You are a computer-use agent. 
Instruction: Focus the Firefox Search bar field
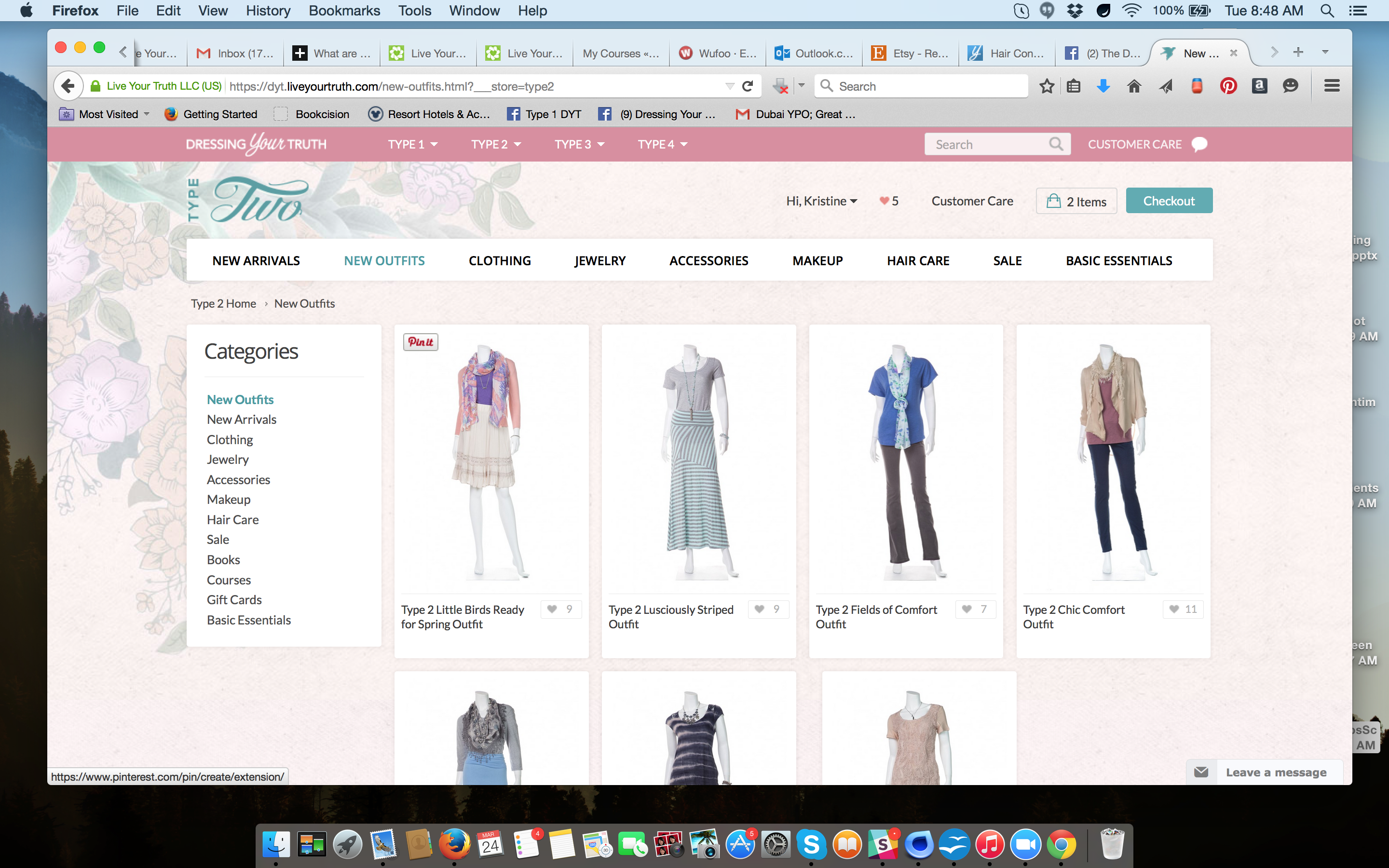tap(921, 86)
